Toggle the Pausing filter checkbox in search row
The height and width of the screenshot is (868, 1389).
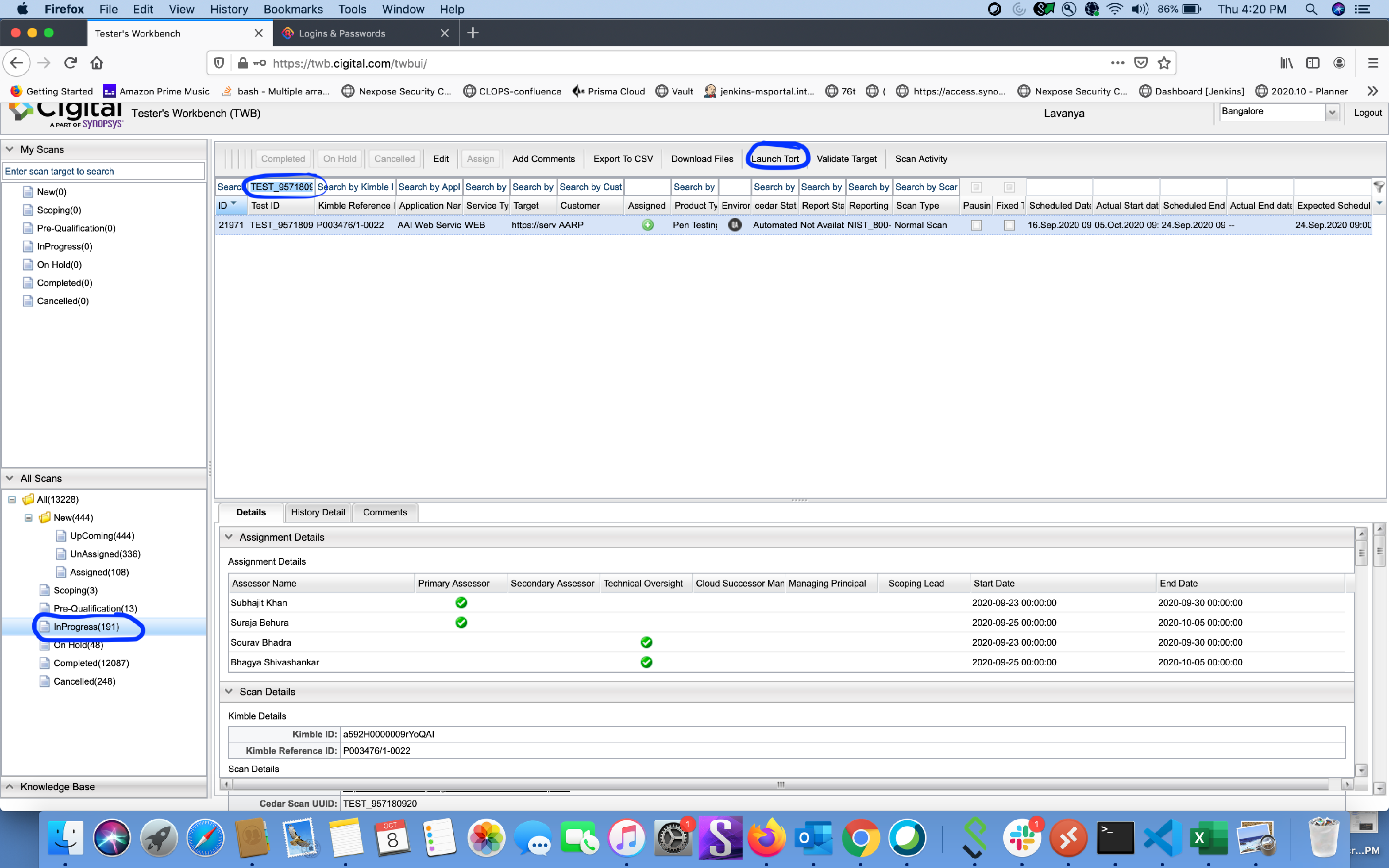point(976,187)
